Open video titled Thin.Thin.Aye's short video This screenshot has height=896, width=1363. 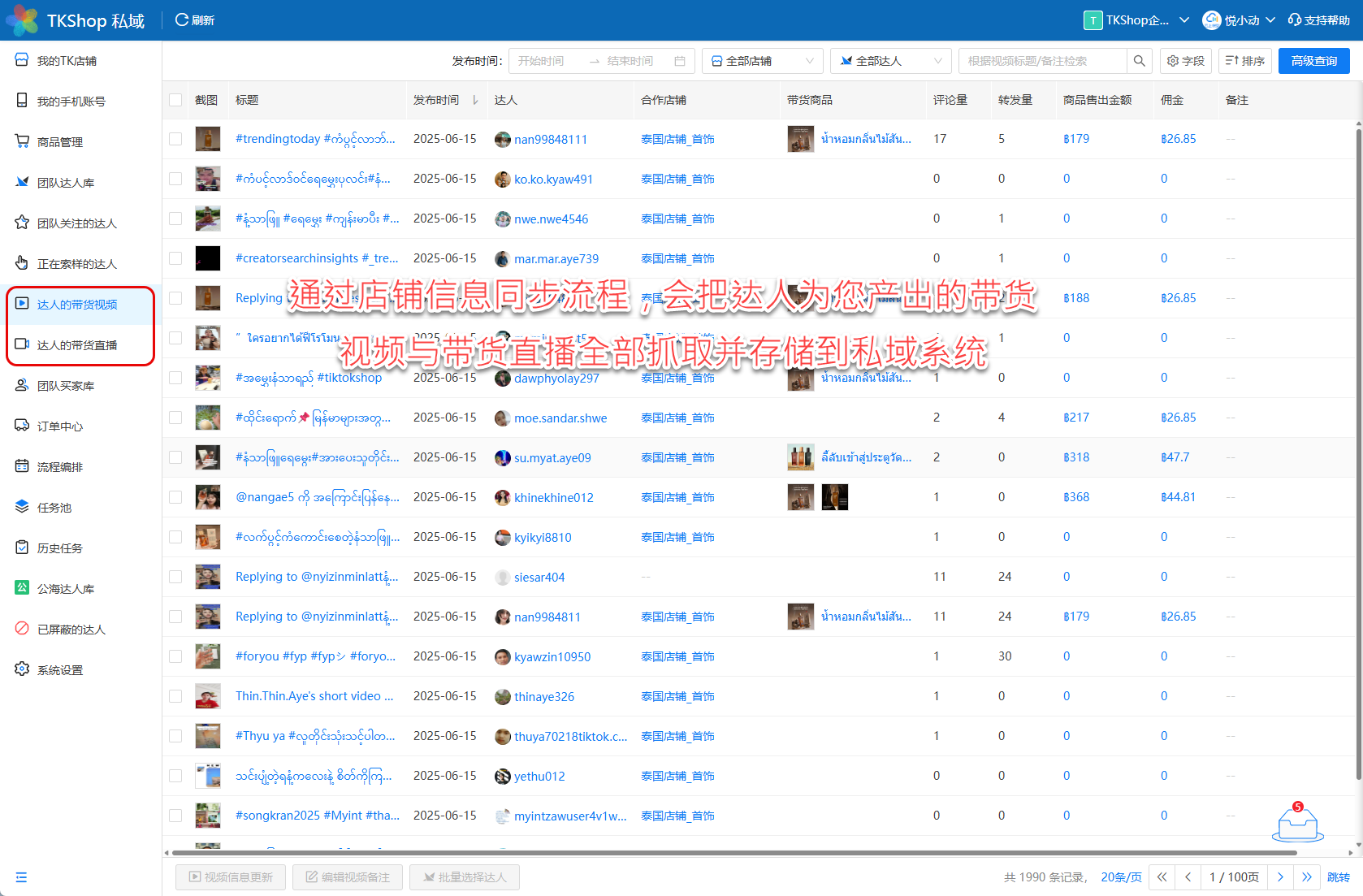314,696
